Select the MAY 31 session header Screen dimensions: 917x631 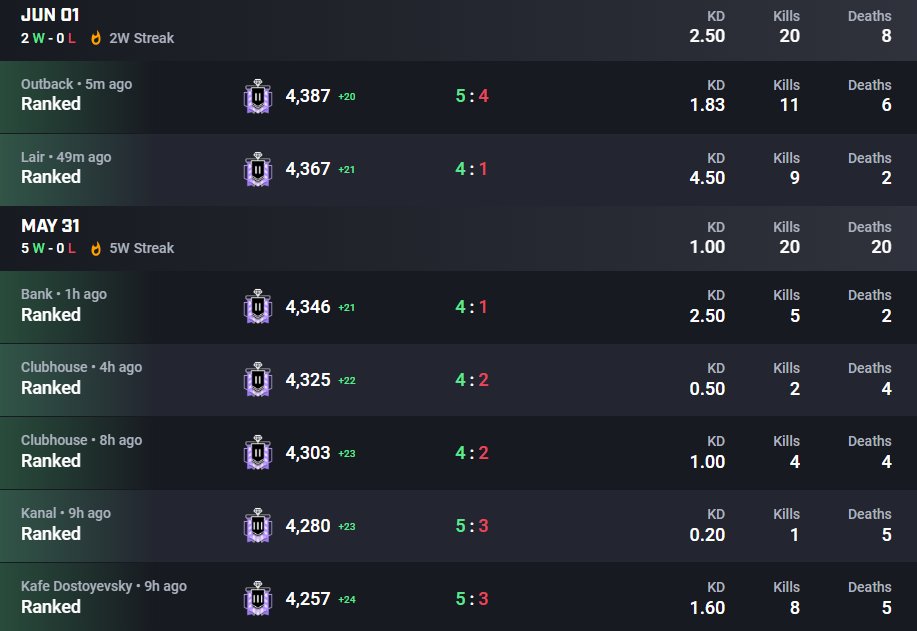tap(458, 239)
